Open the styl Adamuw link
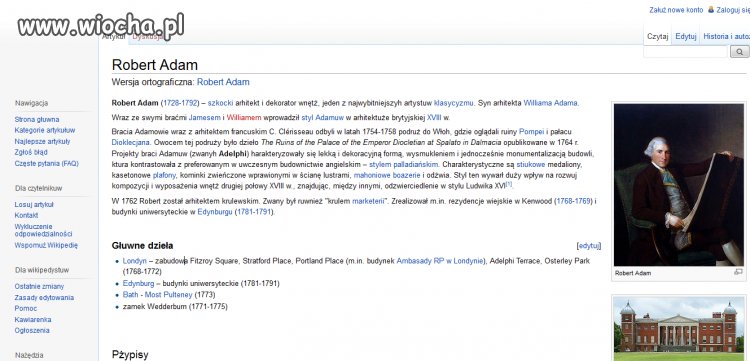 coord(322,118)
